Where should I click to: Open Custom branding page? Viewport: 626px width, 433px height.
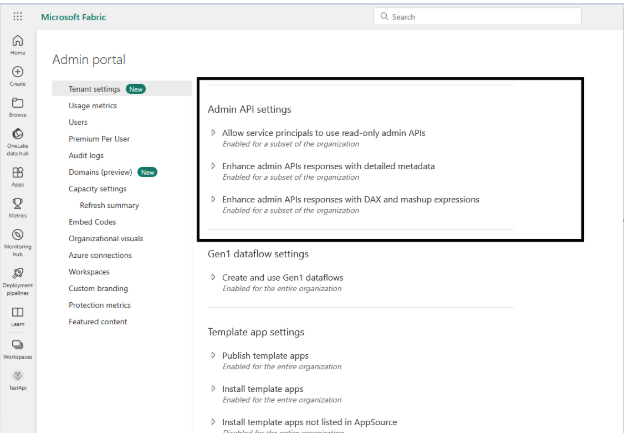pos(98,288)
